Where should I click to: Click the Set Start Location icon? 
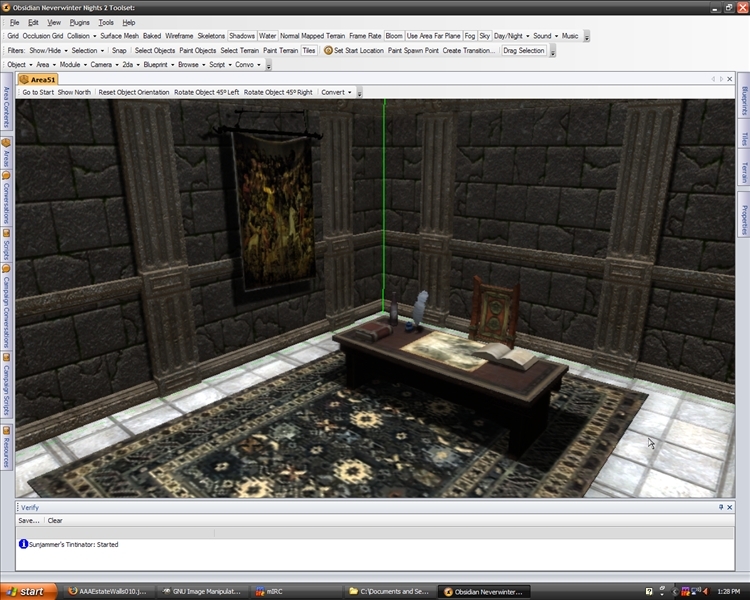coord(328,50)
